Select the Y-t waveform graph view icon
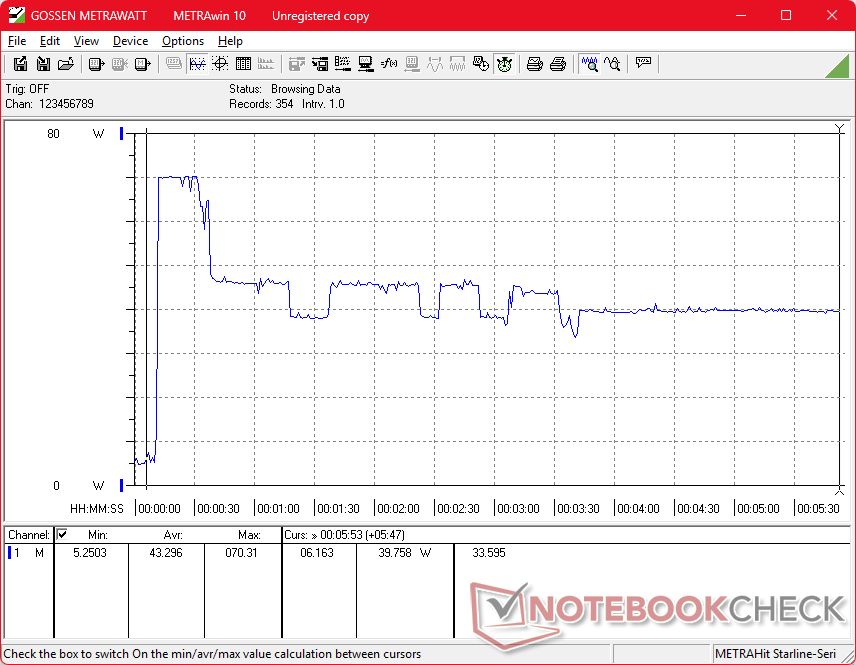Screen dimensions: 856x665 pos(197,64)
